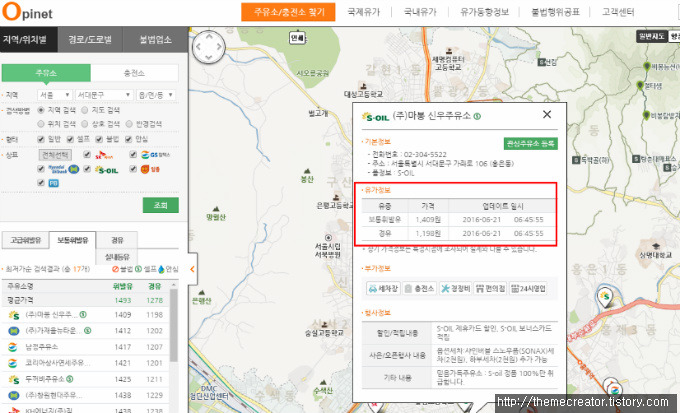Click the Opinet logo
Screen dimensions: 680x413
(x=27, y=12)
